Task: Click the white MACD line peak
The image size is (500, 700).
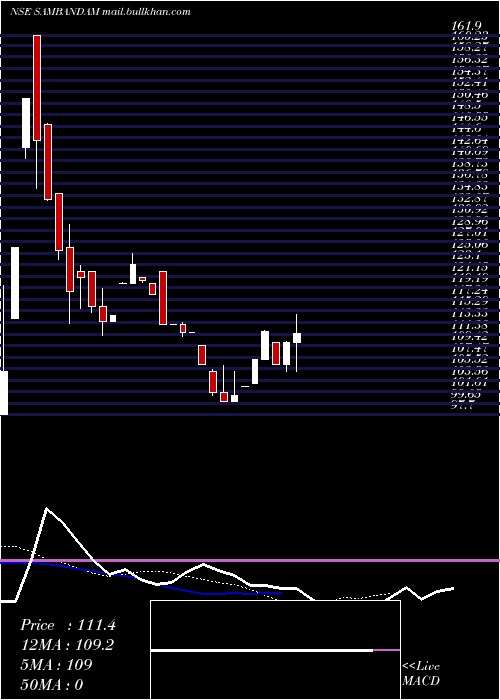Action: tap(46, 508)
